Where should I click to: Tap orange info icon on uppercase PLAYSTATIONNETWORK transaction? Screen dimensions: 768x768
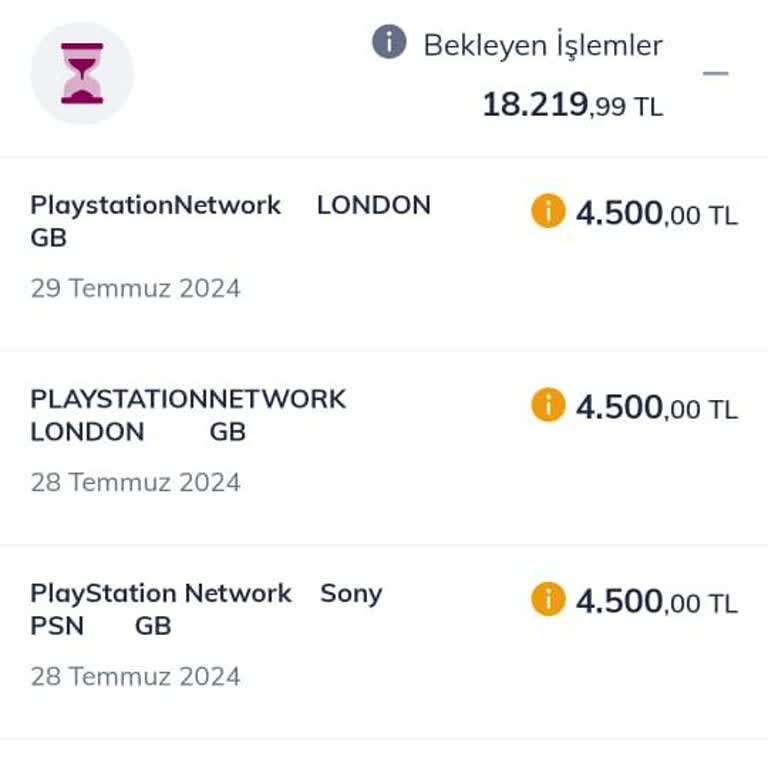point(548,406)
